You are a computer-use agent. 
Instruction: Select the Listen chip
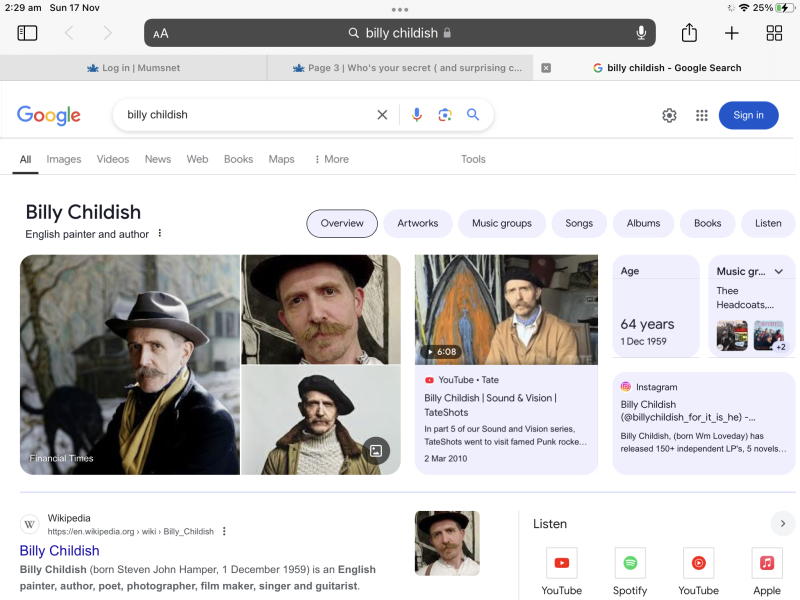768,223
